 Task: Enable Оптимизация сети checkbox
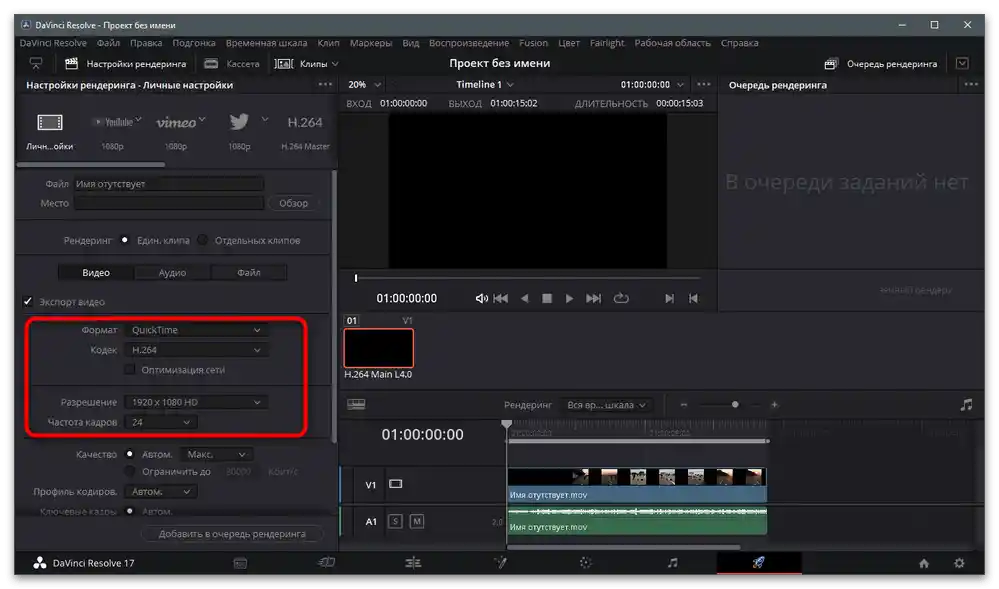(x=129, y=370)
